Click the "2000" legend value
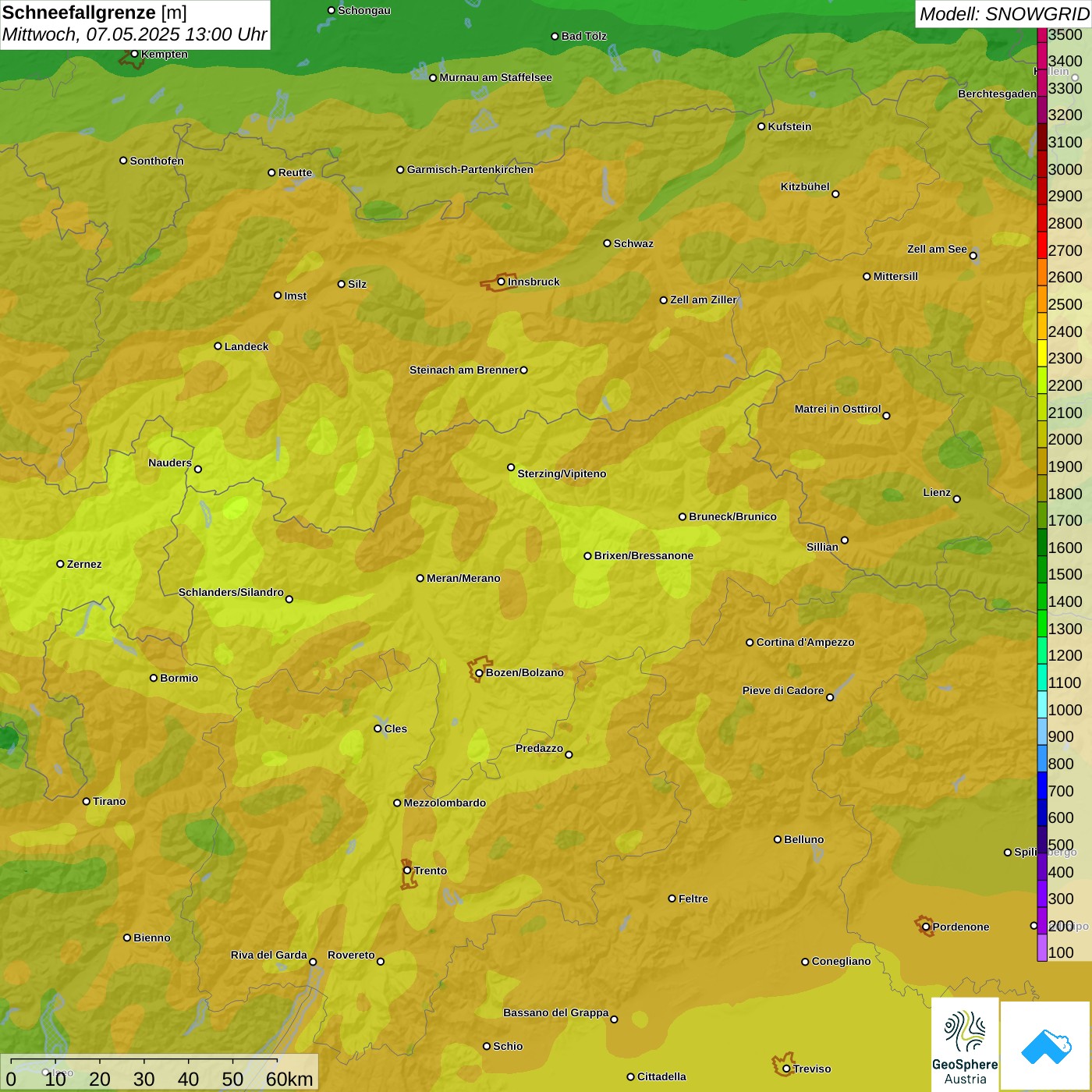The height and width of the screenshot is (1092, 1092). click(x=1065, y=439)
